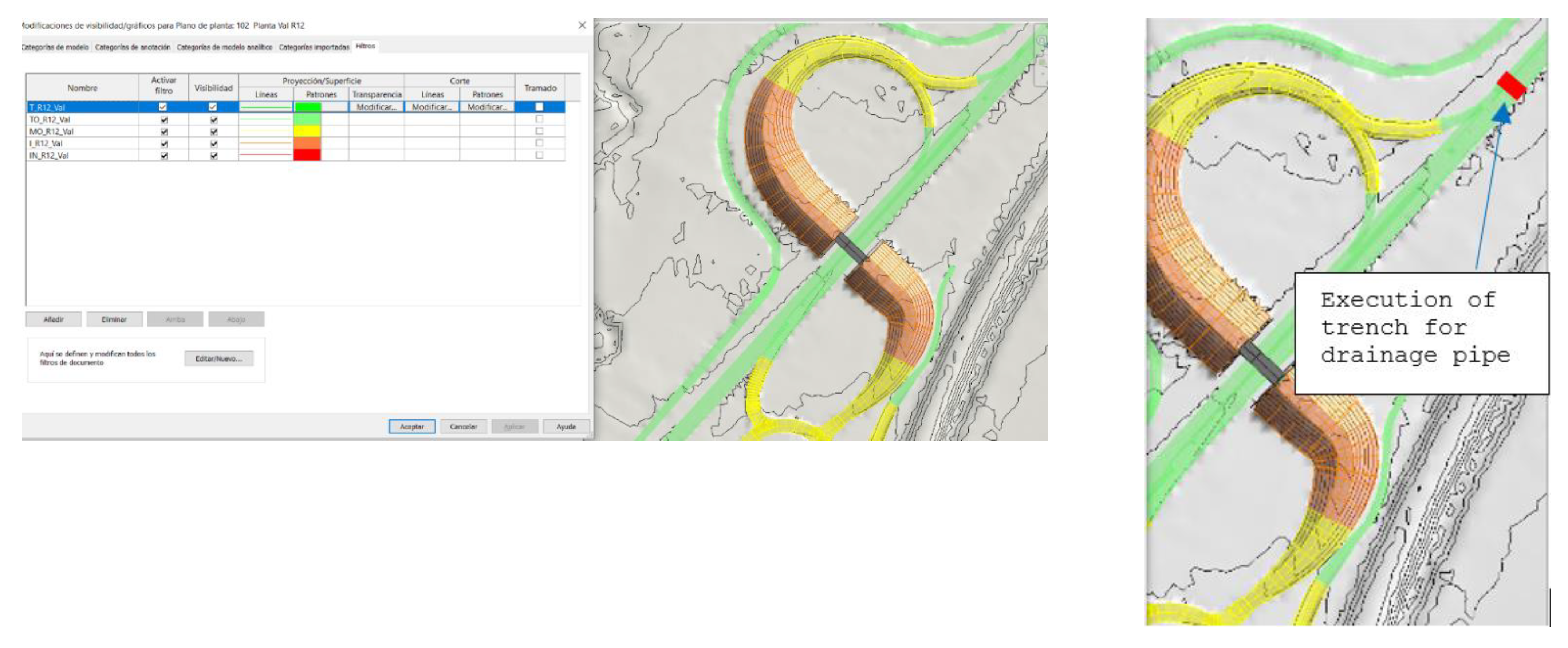The height and width of the screenshot is (648, 1568).
Task: Switch to Categorías de modelo tab
Action: coord(55,47)
